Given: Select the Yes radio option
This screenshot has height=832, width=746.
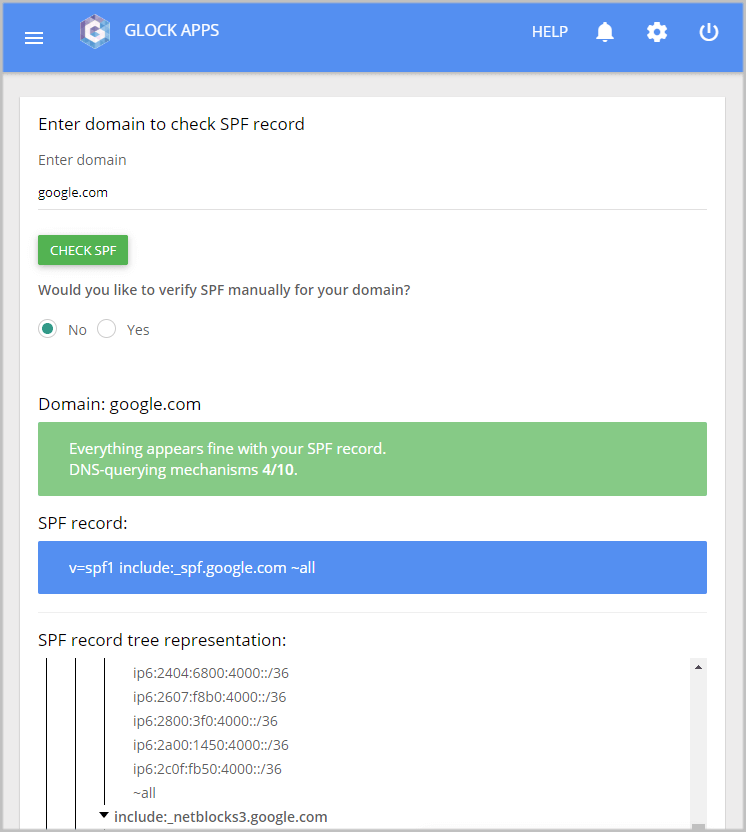Looking at the screenshot, I should (x=107, y=329).
